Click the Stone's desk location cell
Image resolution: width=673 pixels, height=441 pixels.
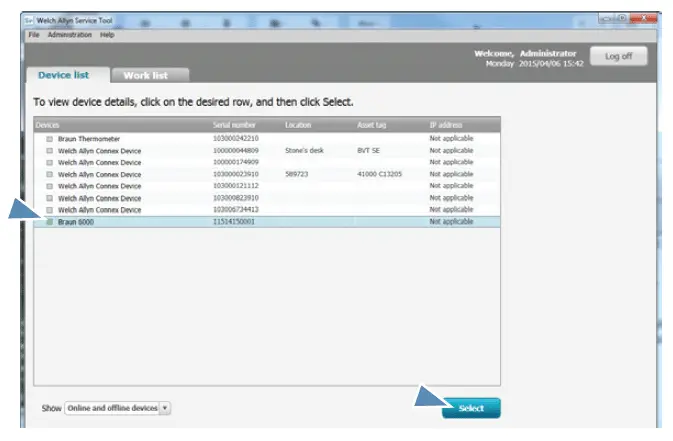pyautogui.click(x=304, y=150)
